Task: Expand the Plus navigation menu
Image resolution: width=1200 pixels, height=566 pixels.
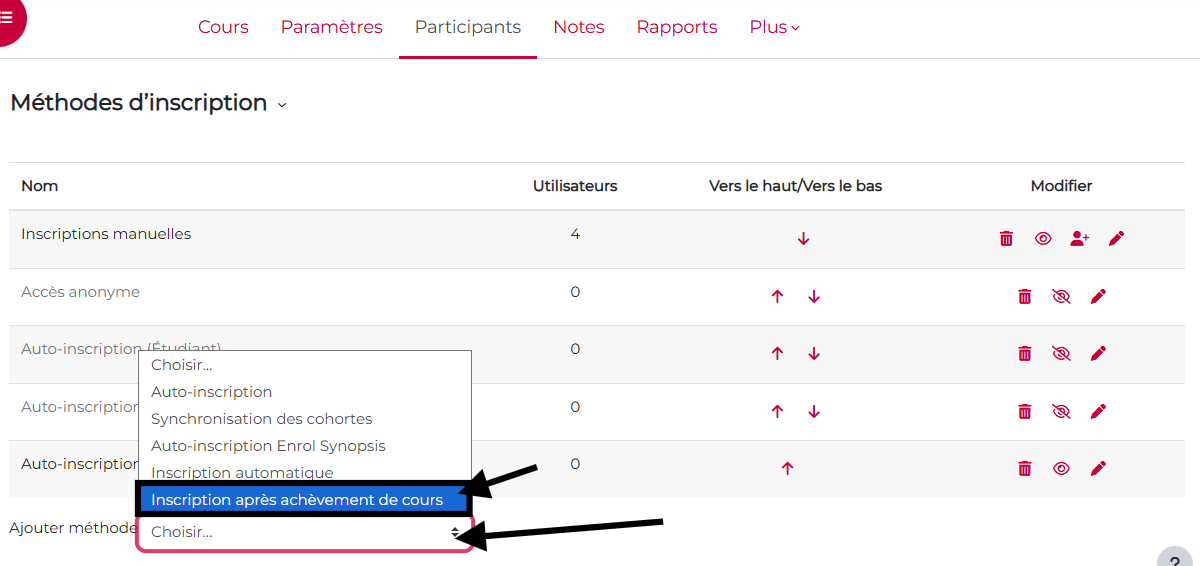Action: point(774,27)
